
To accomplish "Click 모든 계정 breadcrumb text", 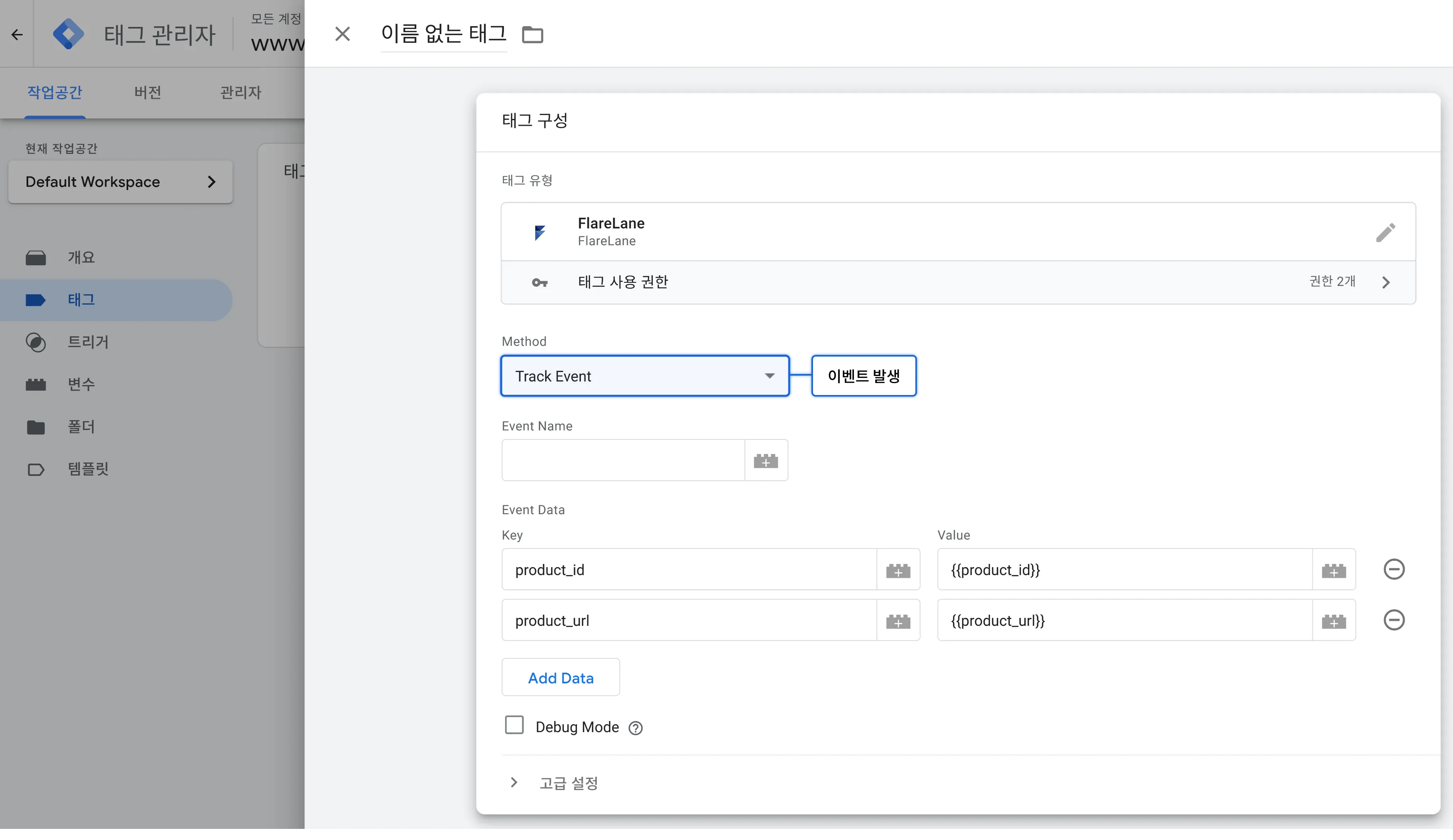I will pyautogui.click(x=276, y=19).
